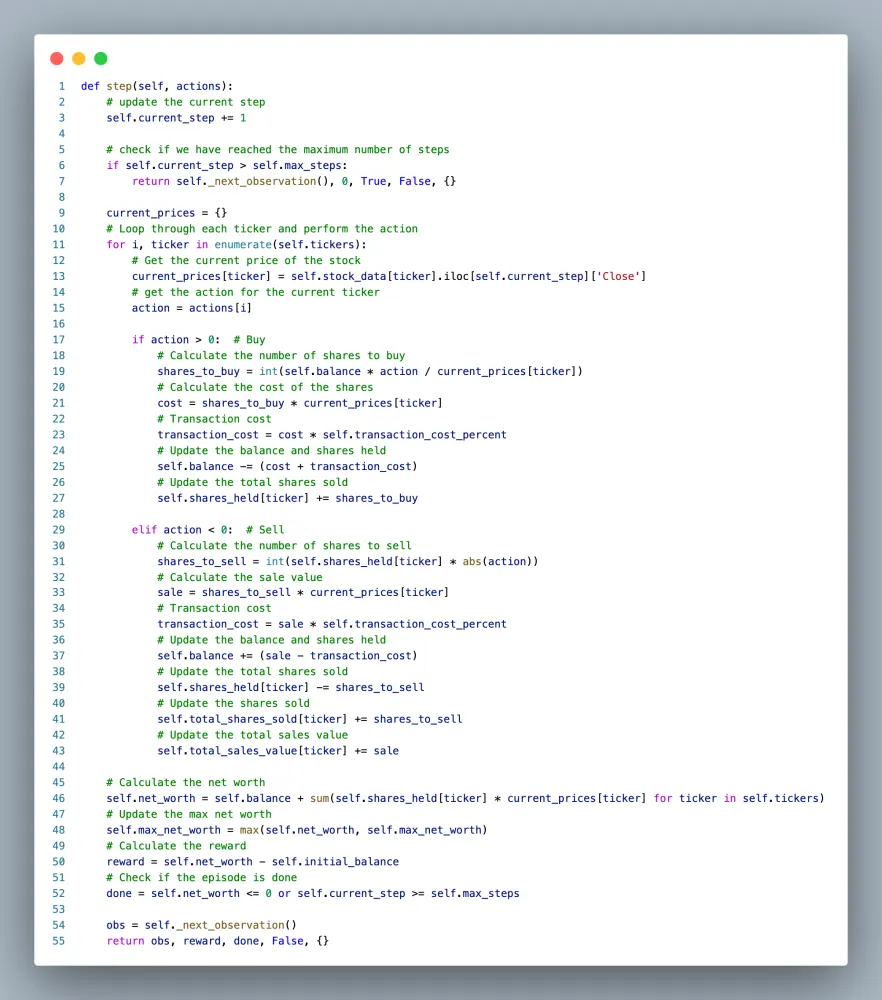Select the comment '# update the current step'
This screenshot has width=882, height=1000.
coord(186,102)
